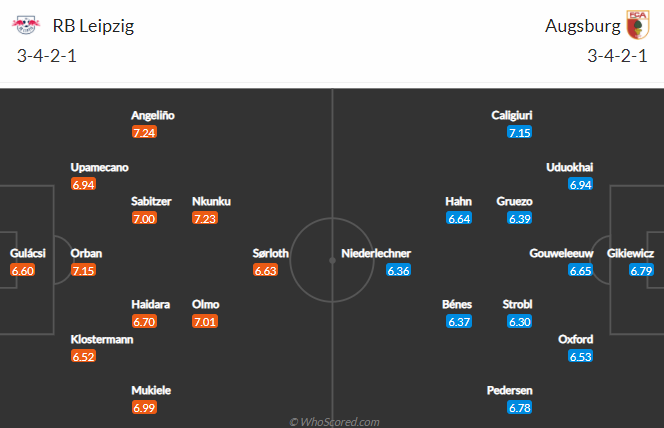Choose Sabitzer in Leipzig midfield
The height and width of the screenshot is (428, 664).
tap(151, 201)
